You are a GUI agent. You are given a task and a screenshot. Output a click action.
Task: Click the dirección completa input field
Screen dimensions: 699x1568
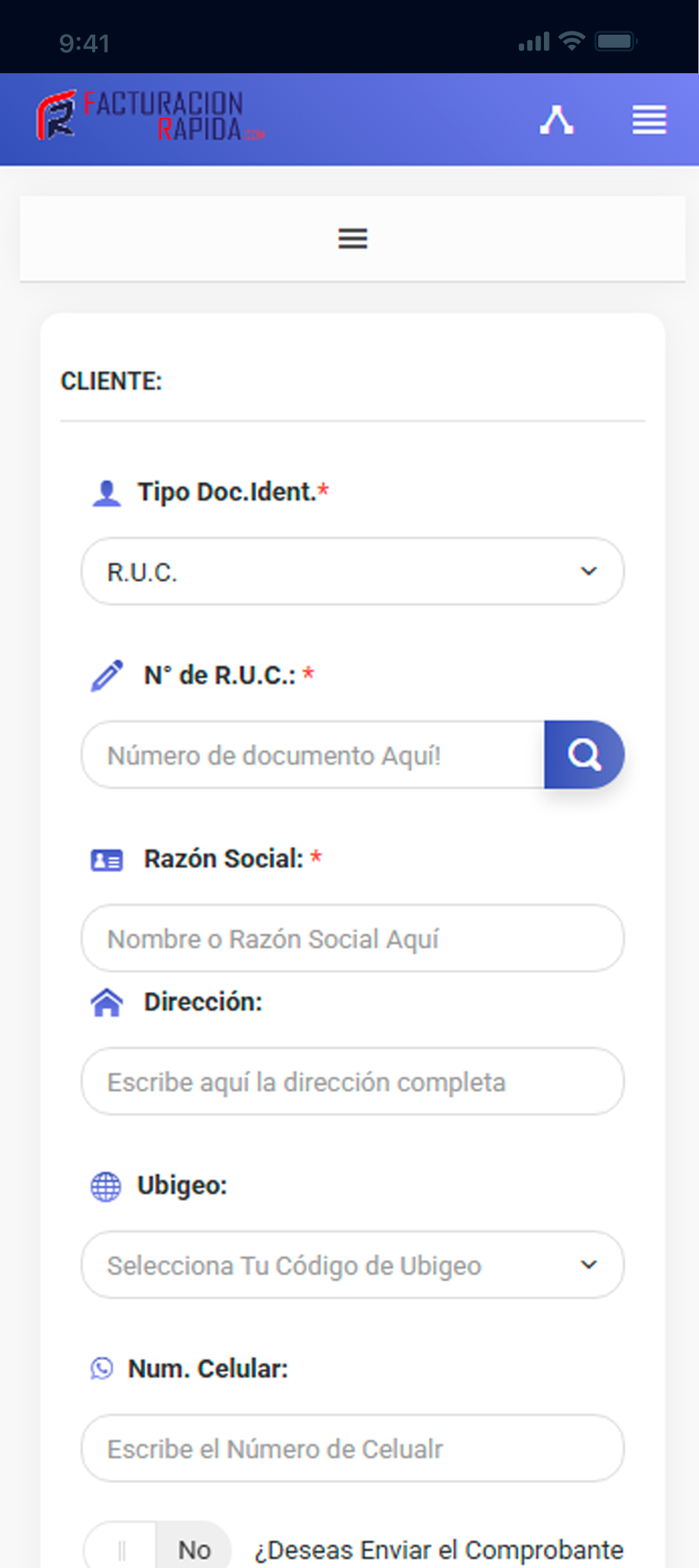coord(353,1082)
